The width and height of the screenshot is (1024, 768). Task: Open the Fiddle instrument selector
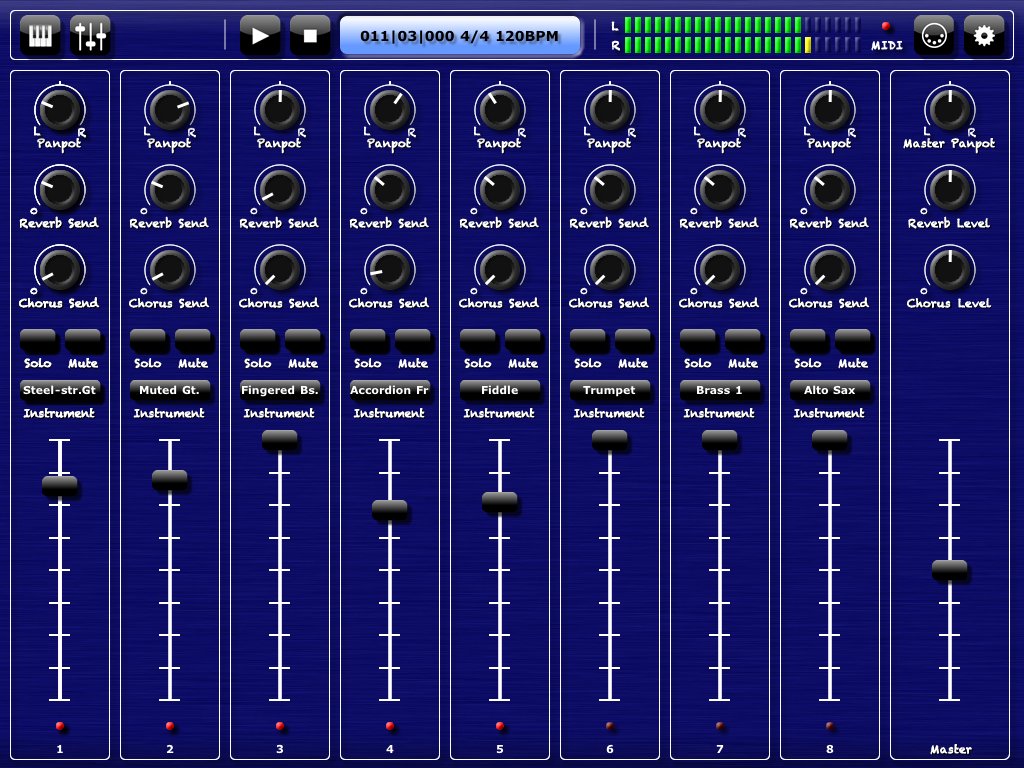click(x=500, y=389)
